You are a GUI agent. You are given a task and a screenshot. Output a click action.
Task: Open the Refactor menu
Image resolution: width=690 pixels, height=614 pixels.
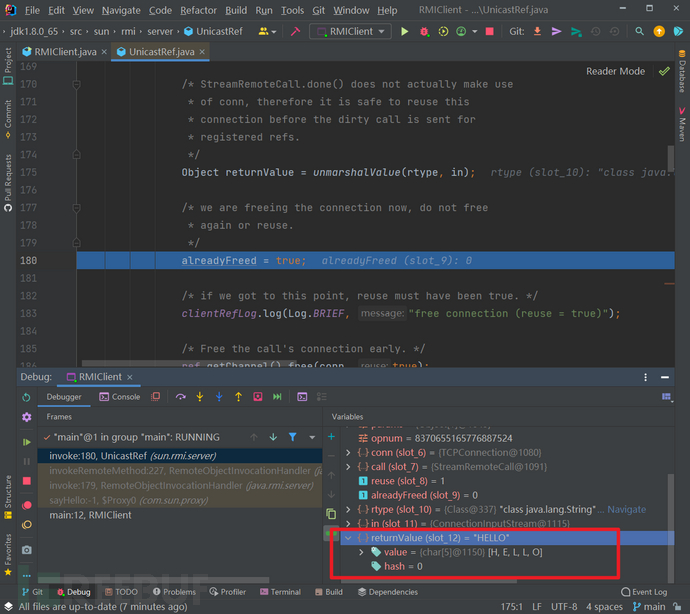click(198, 10)
